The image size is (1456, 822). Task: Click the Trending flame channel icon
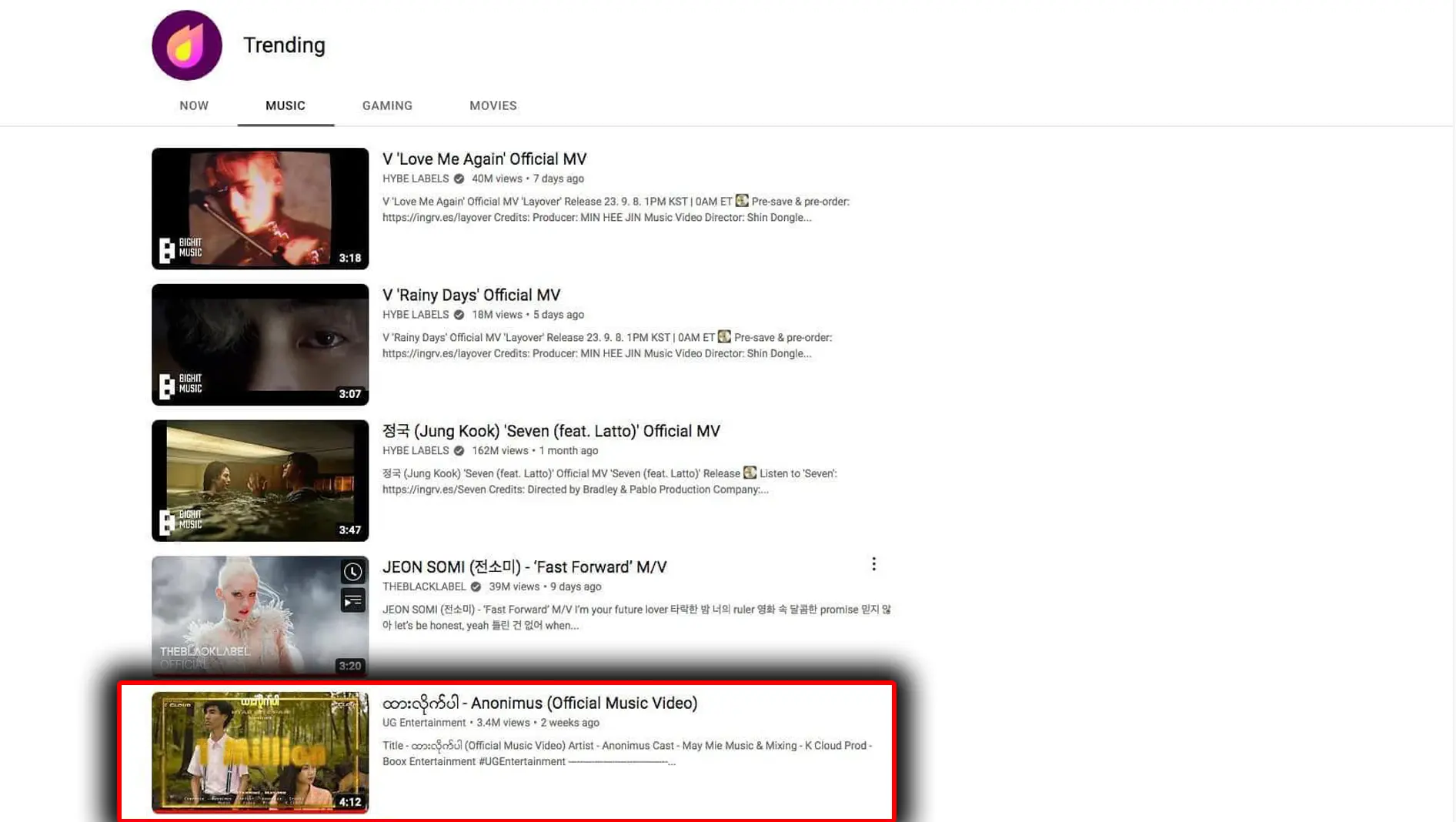187,45
